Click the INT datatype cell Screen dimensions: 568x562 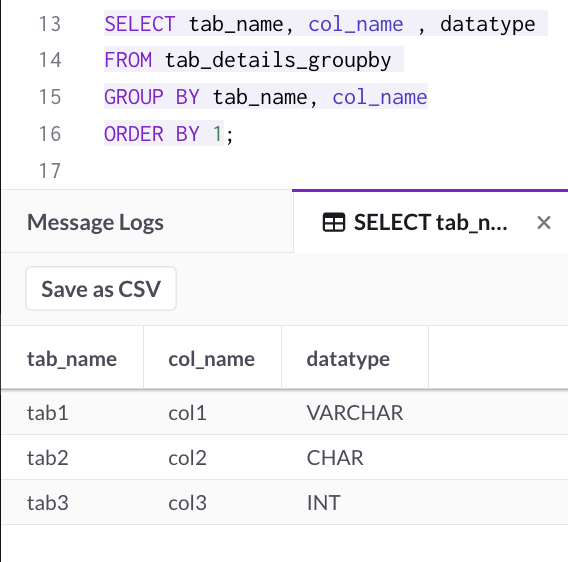(x=323, y=503)
